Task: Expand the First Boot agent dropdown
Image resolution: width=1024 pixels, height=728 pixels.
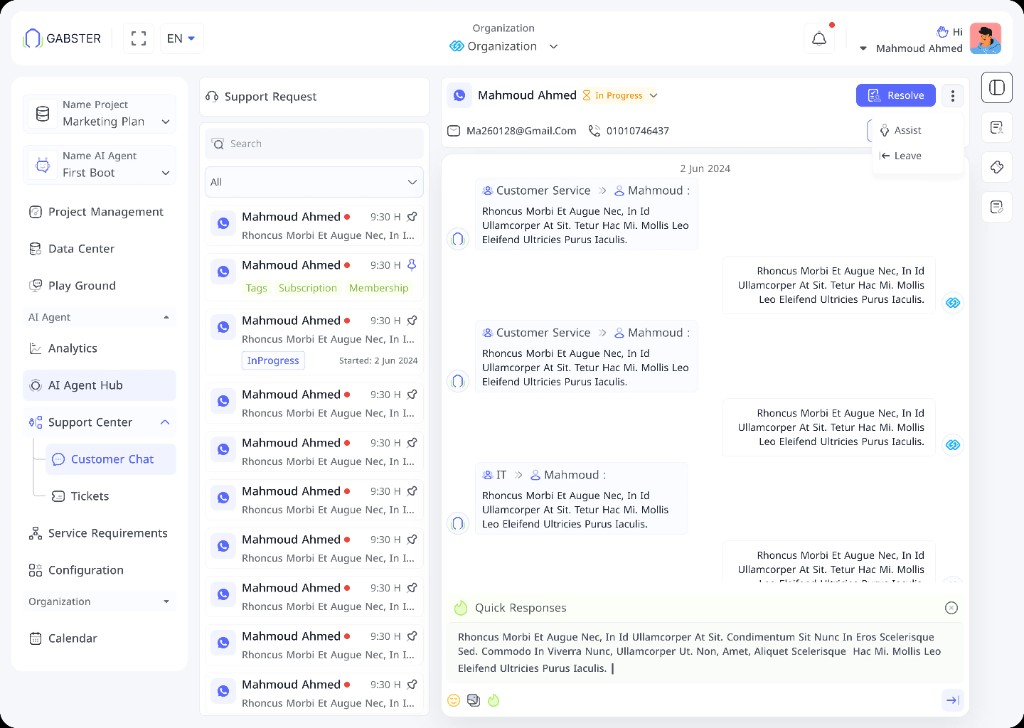Action: point(165,173)
